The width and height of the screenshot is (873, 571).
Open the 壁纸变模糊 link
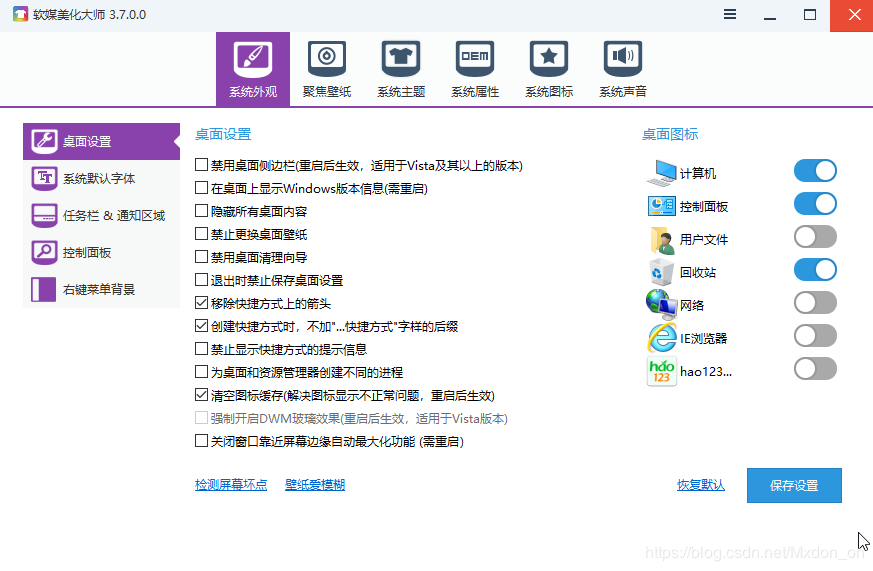click(x=315, y=485)
